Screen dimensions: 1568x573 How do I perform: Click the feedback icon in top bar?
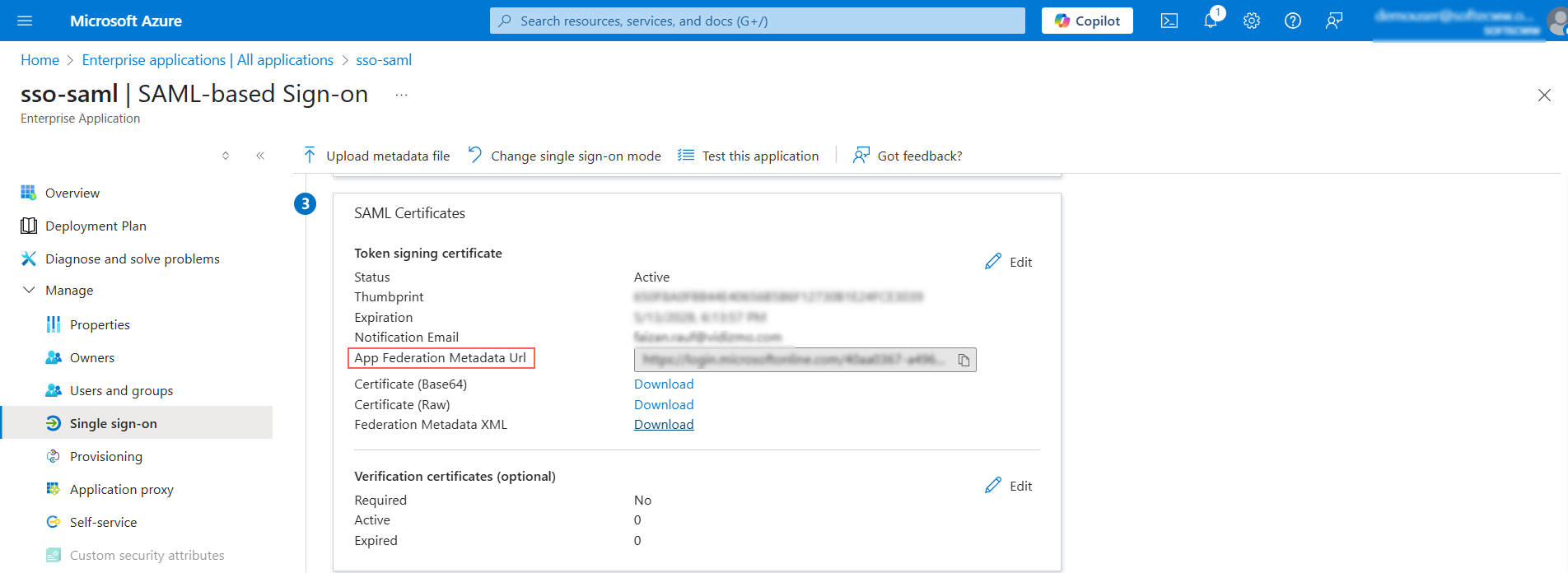pyautogui.click(x=1333, y=21)
